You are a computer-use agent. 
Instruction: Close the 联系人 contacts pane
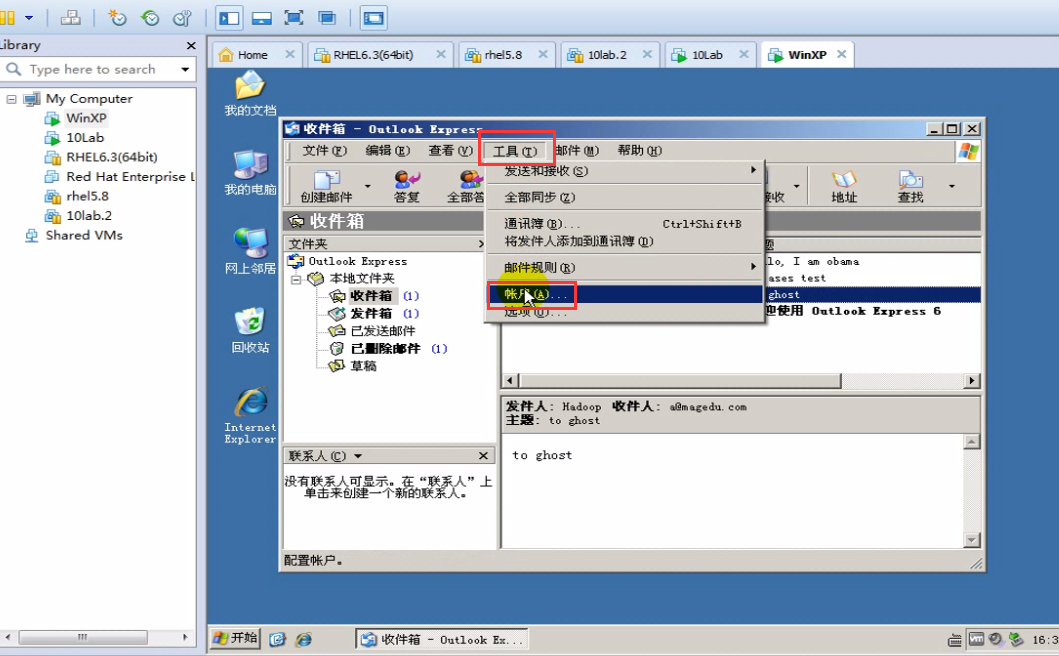pyautogui.click(x=484, y=456)
